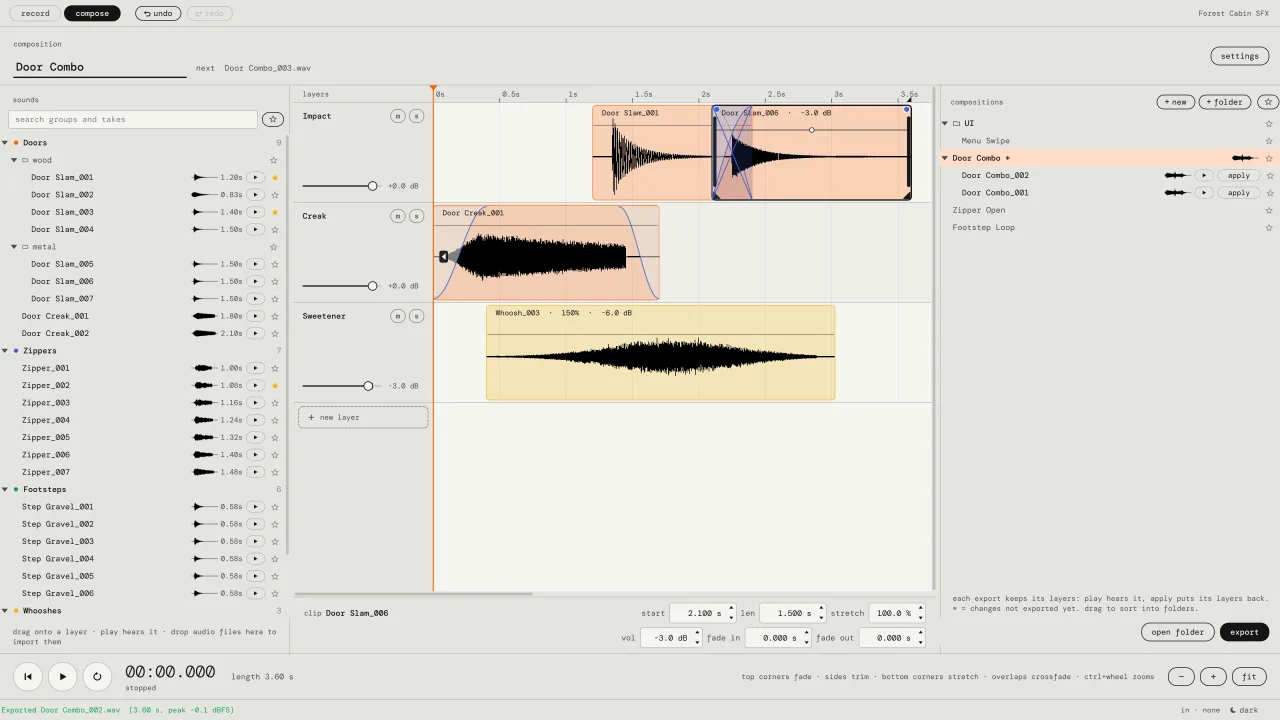Collapse the Door Combo composition exports

945,158
